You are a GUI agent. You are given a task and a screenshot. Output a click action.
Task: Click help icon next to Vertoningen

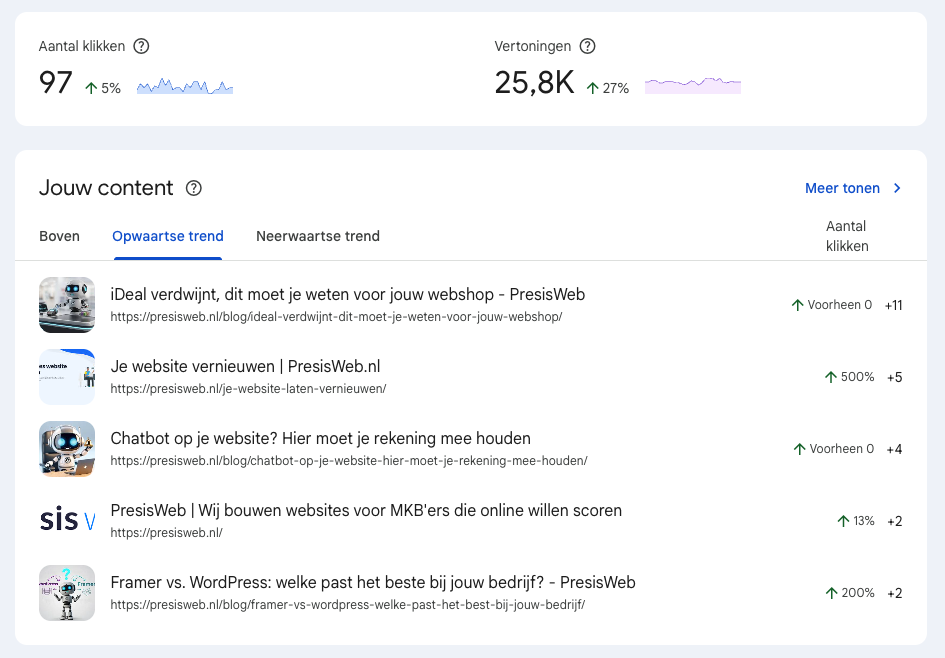pos(588,46)
